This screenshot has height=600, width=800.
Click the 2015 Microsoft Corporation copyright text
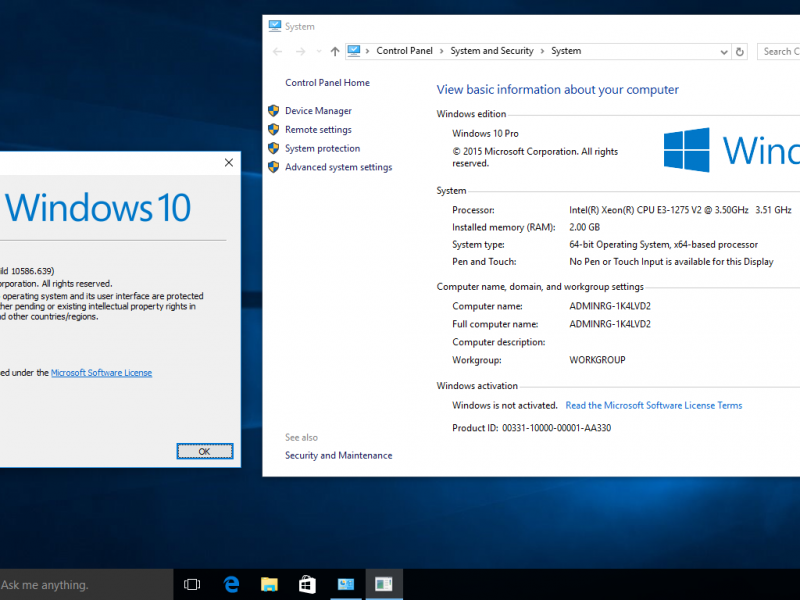[535, 157]
